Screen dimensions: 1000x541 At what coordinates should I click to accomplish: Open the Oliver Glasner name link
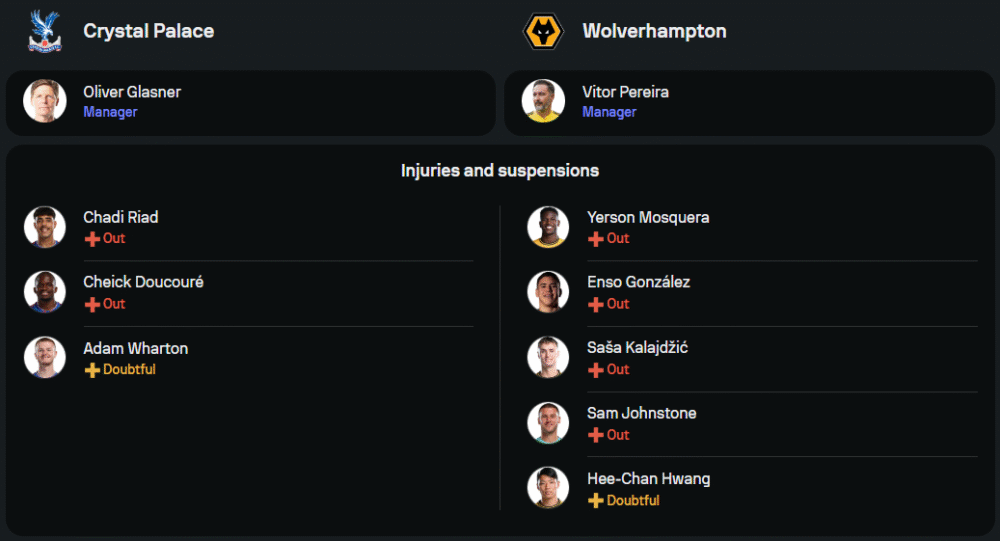[132, 92]
